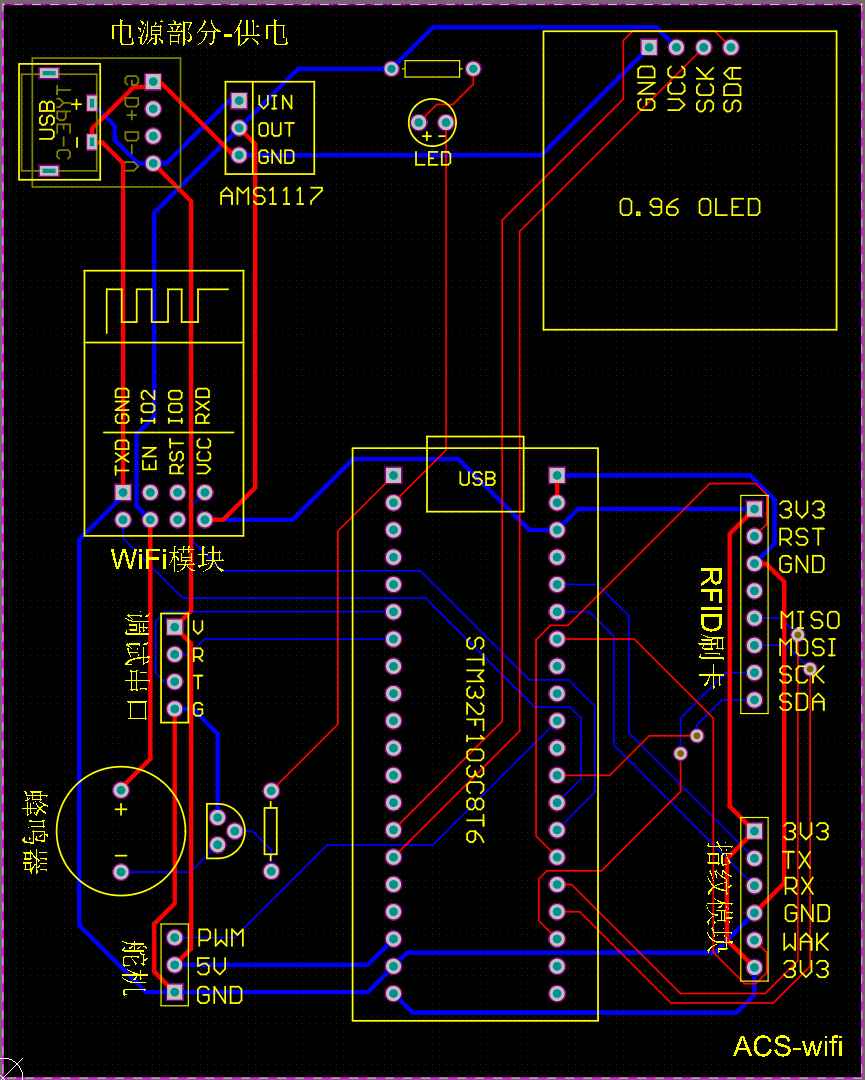Click the RX label on fingerprint header
This screenshot has width=865, height=1080.
(799, 886)
